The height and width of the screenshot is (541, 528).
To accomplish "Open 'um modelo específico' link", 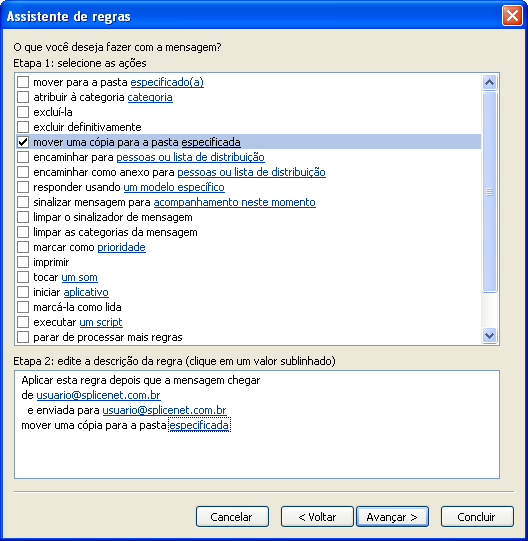I will 174,187.
